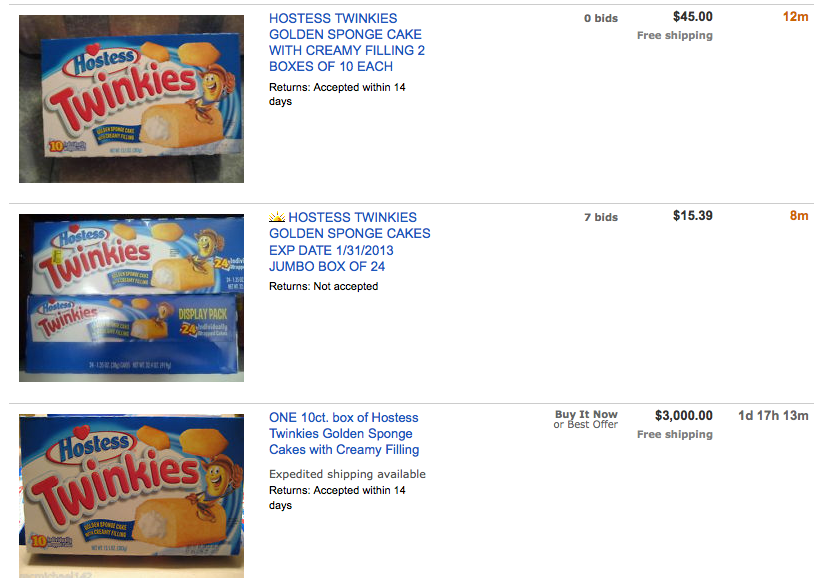This screenshot has height=578, width=824.
Task: Click the $15.39 price
Action: [x=692, y=215]
